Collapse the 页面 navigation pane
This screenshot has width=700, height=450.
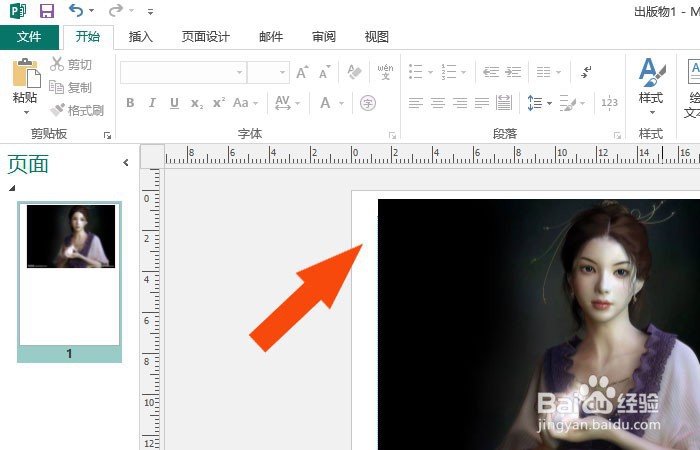(x=126, y=163)
